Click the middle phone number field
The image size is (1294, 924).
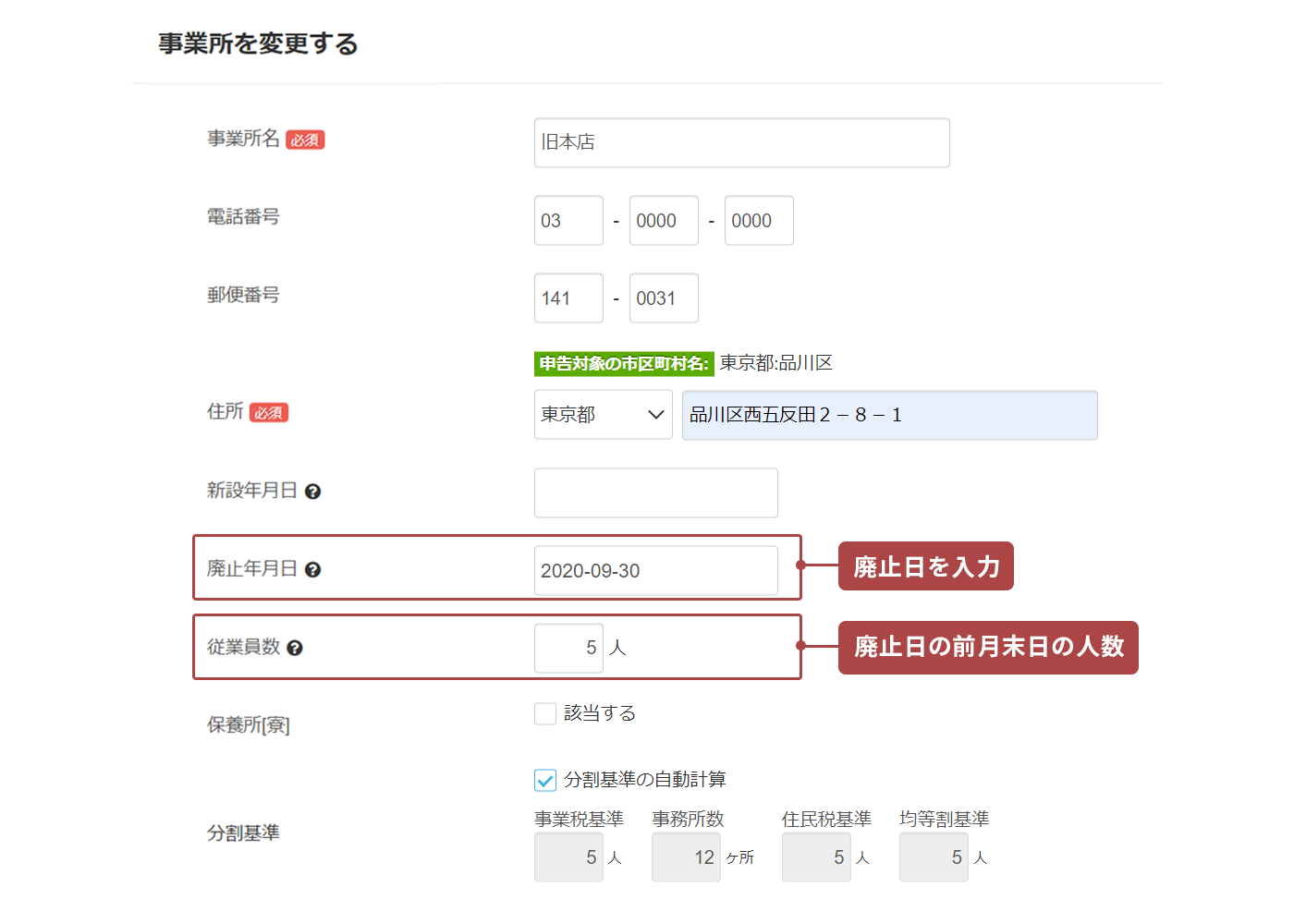(664, 220)
